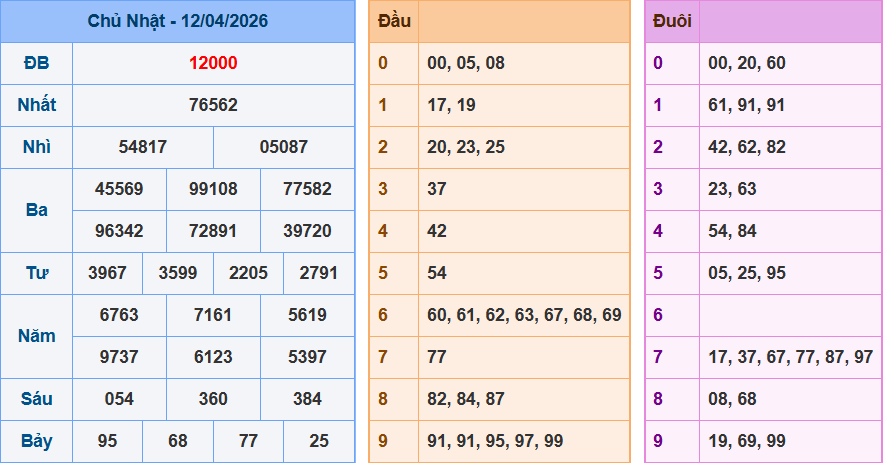884x463 pixels.
Task: Click third prize number 39720
Action: 307,231
